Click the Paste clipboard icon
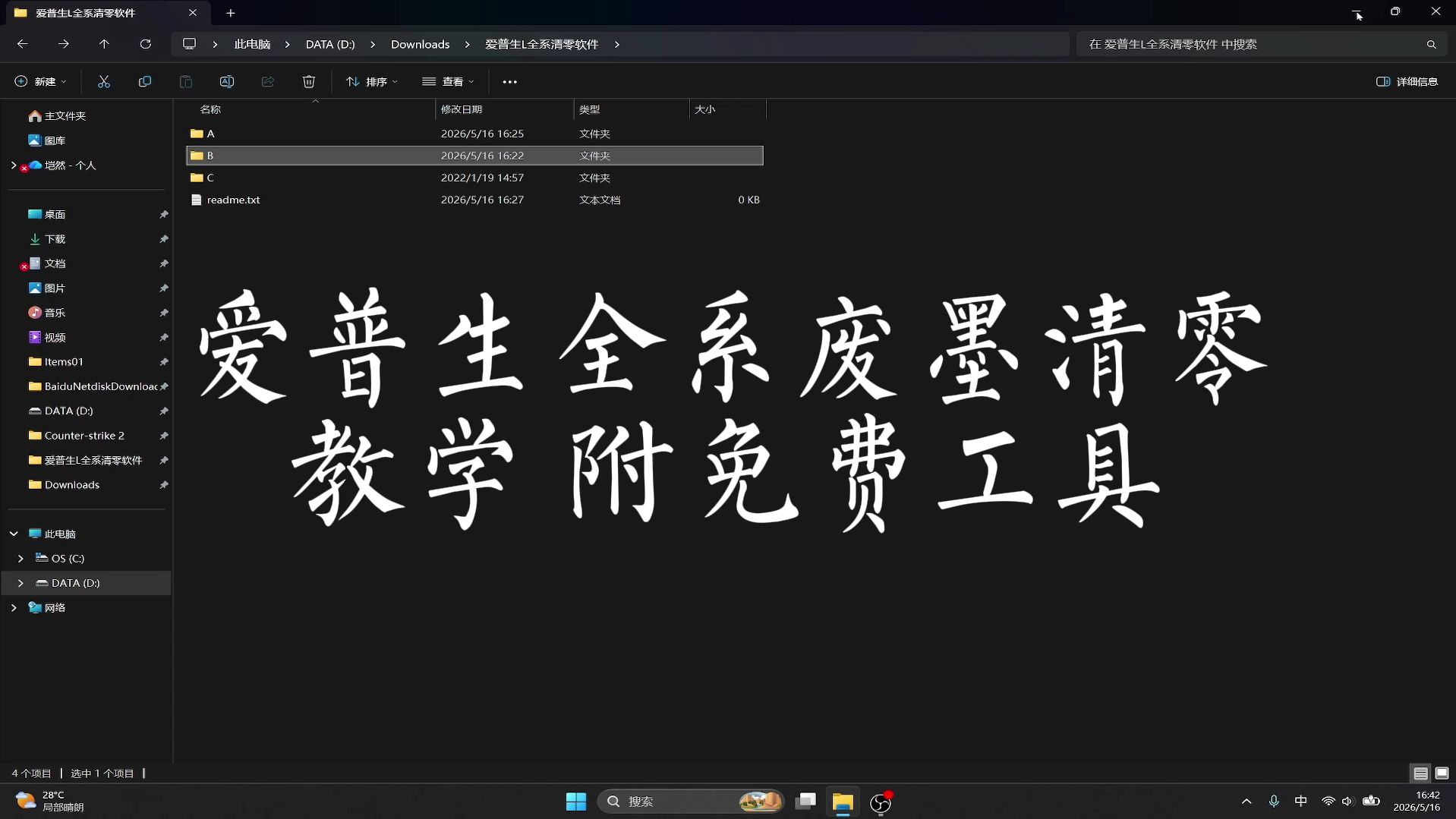 [186, 81]
